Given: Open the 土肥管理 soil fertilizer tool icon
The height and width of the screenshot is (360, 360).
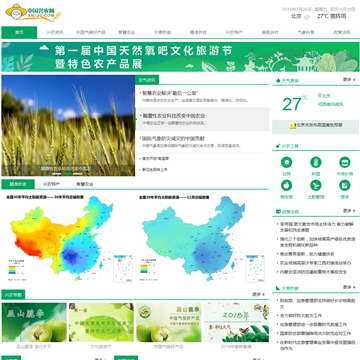Looking at the screenshot, I should pos(315,185).
